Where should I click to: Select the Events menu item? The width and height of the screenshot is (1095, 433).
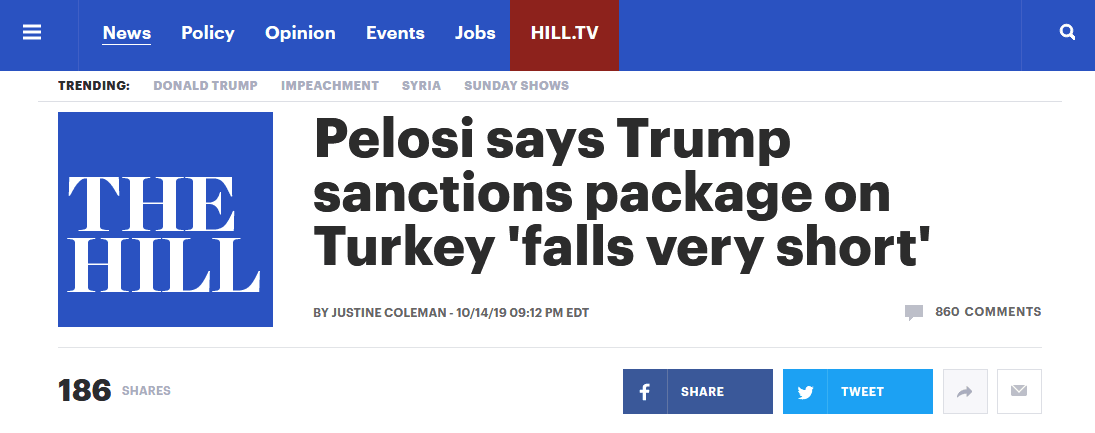click(x=395, y=33)
